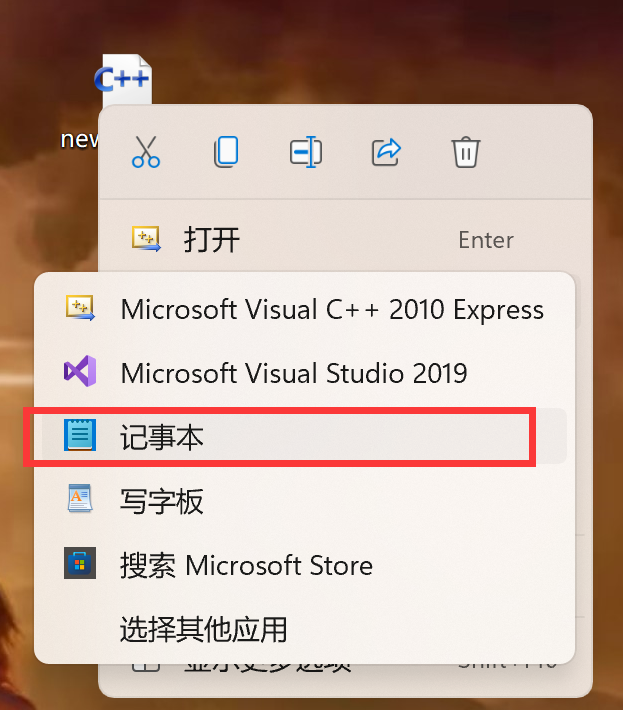Viewport: 623px width, 710px height.
Task: Click the Share arrow icon
Action: 386,152
